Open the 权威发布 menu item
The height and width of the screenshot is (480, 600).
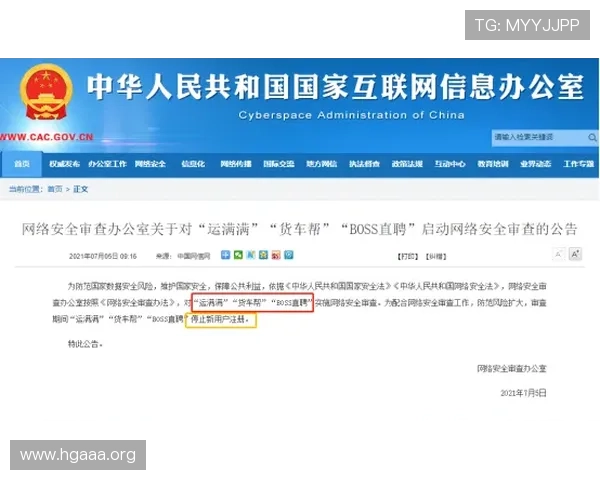click(64, 164)
